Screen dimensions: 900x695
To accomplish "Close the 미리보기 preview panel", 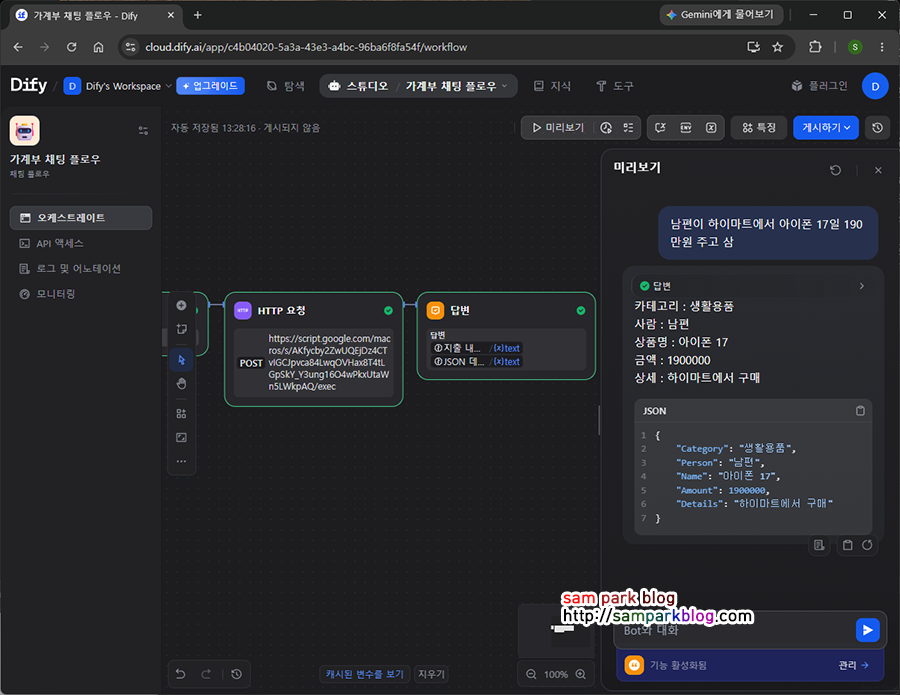I will (878, 170).
